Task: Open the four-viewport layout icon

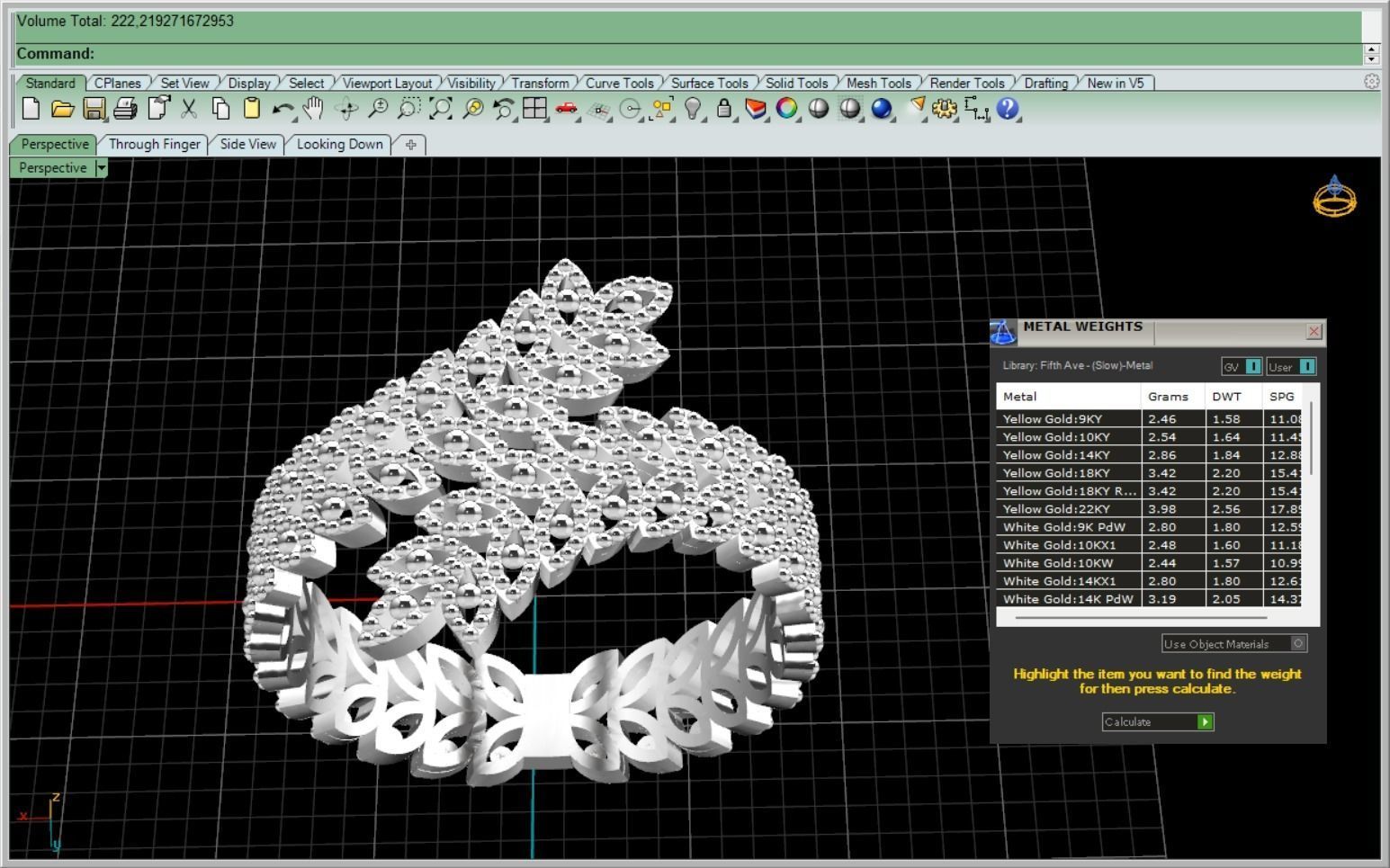Action: tap(535, 109)
